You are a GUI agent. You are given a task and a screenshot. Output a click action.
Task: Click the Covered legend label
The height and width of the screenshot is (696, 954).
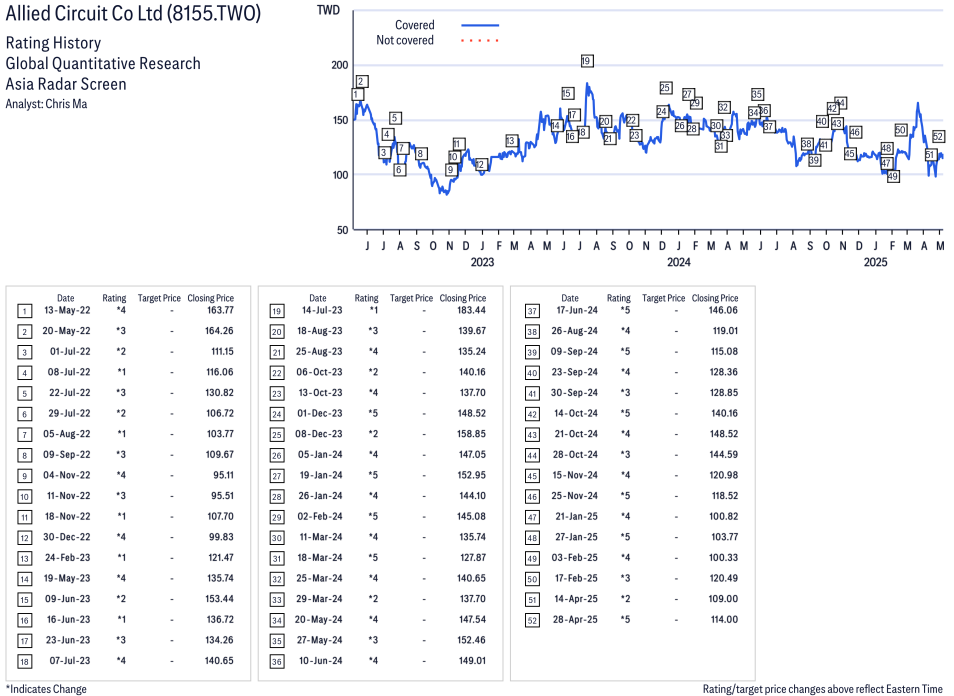tap(414, 25)
